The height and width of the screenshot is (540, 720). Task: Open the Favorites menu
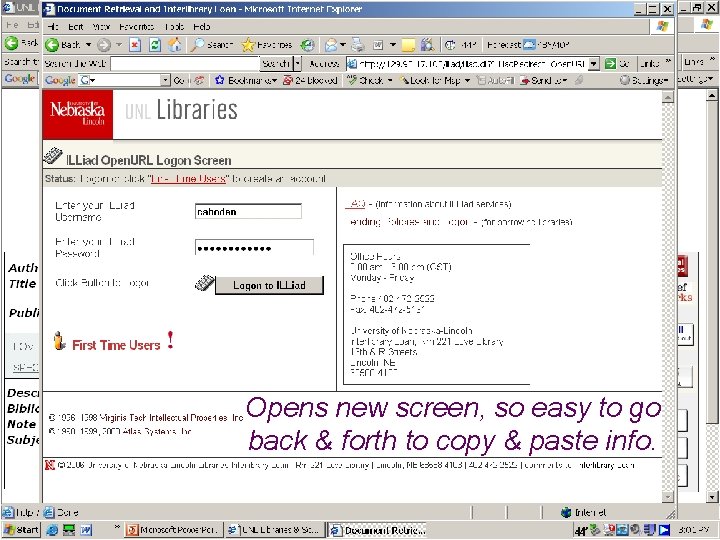tap(136, 27)
